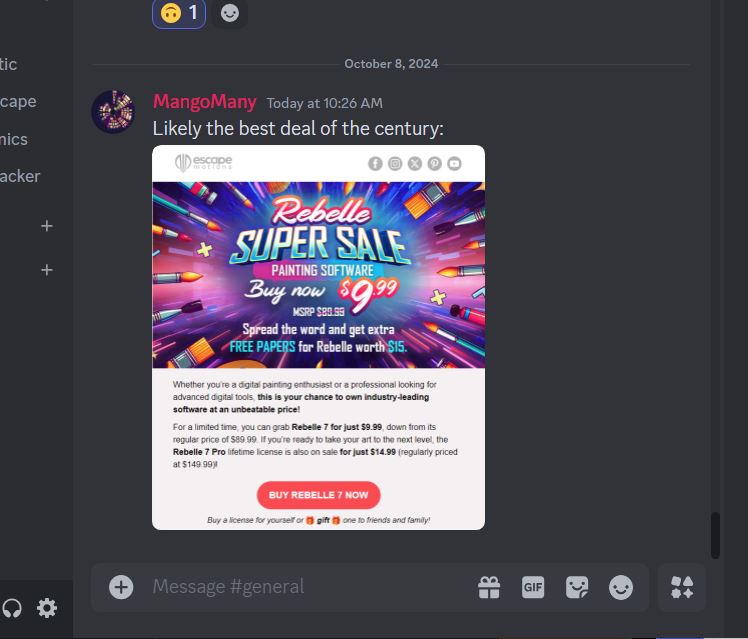Click the second plus in the sidebar
This screenshot has height=639, width=748.
47,270
